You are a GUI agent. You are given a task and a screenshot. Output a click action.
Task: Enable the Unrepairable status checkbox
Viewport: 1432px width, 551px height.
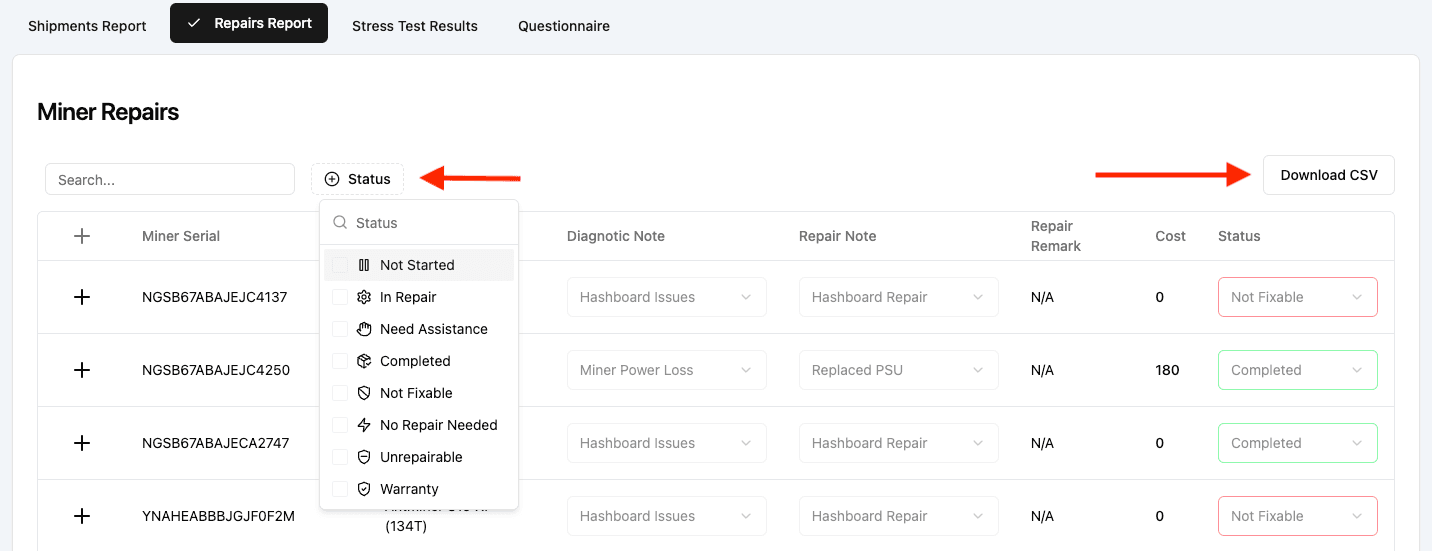coord(340,457)
